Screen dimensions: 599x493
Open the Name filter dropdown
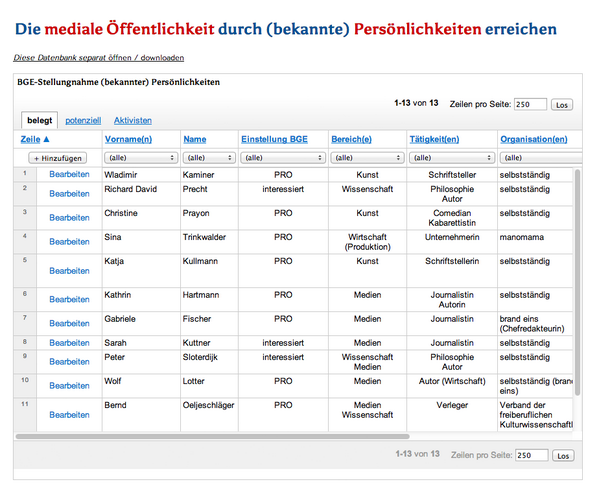coord(209,158)
